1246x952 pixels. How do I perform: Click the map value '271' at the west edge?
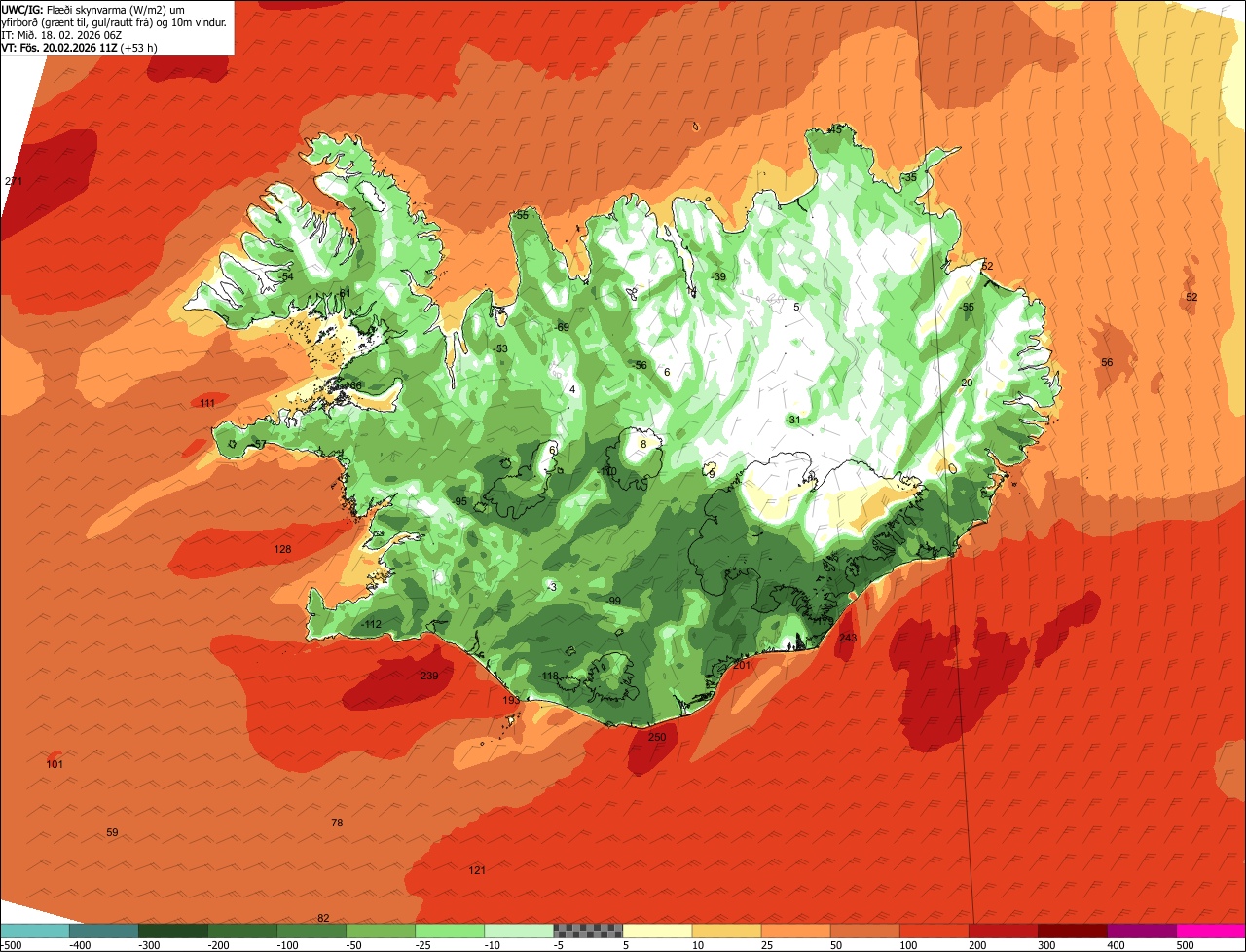[x=14, y=182]
